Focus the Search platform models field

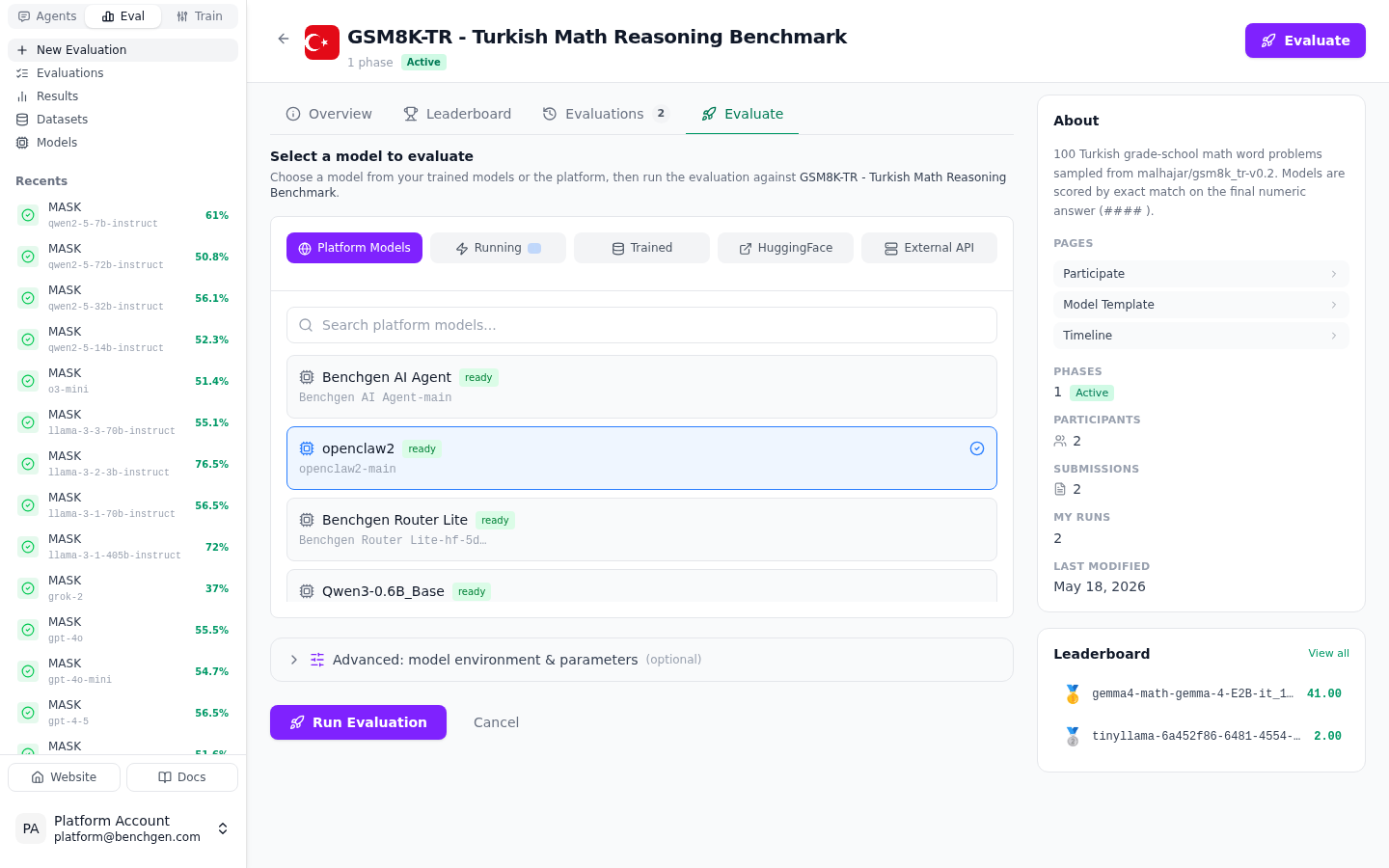click(x=641, y=325)
